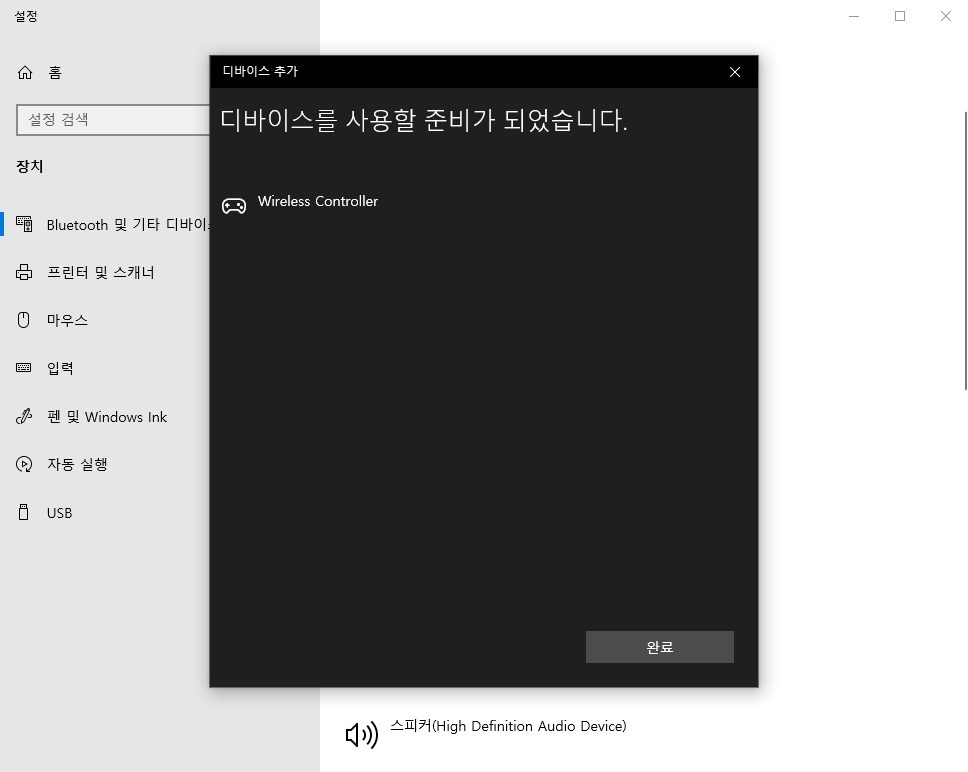968x772 pixels.
Task: Click the USB drive icon
Action: 23,512
